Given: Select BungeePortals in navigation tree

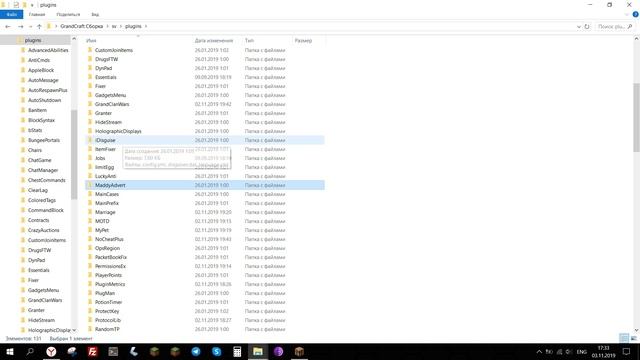Looking at the screenshot, I should pyautogui.click(x=44, y=140).
